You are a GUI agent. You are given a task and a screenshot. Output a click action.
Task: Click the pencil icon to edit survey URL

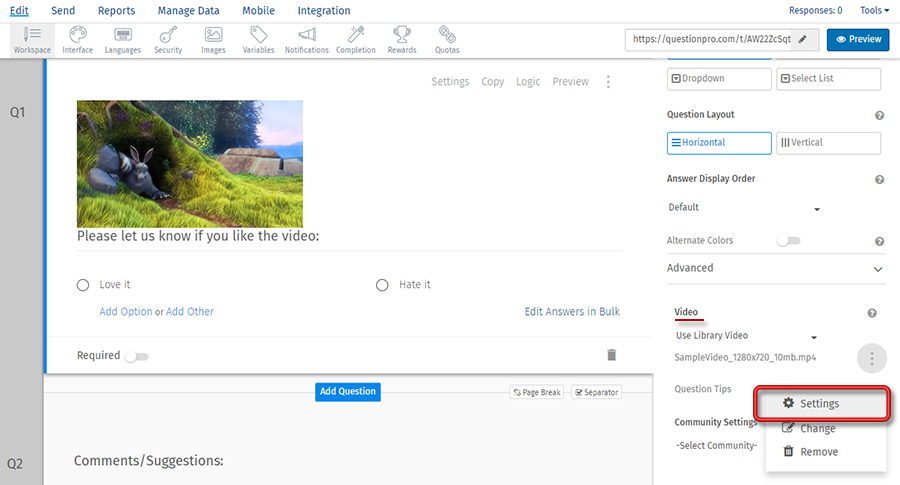tap(802, 39)
